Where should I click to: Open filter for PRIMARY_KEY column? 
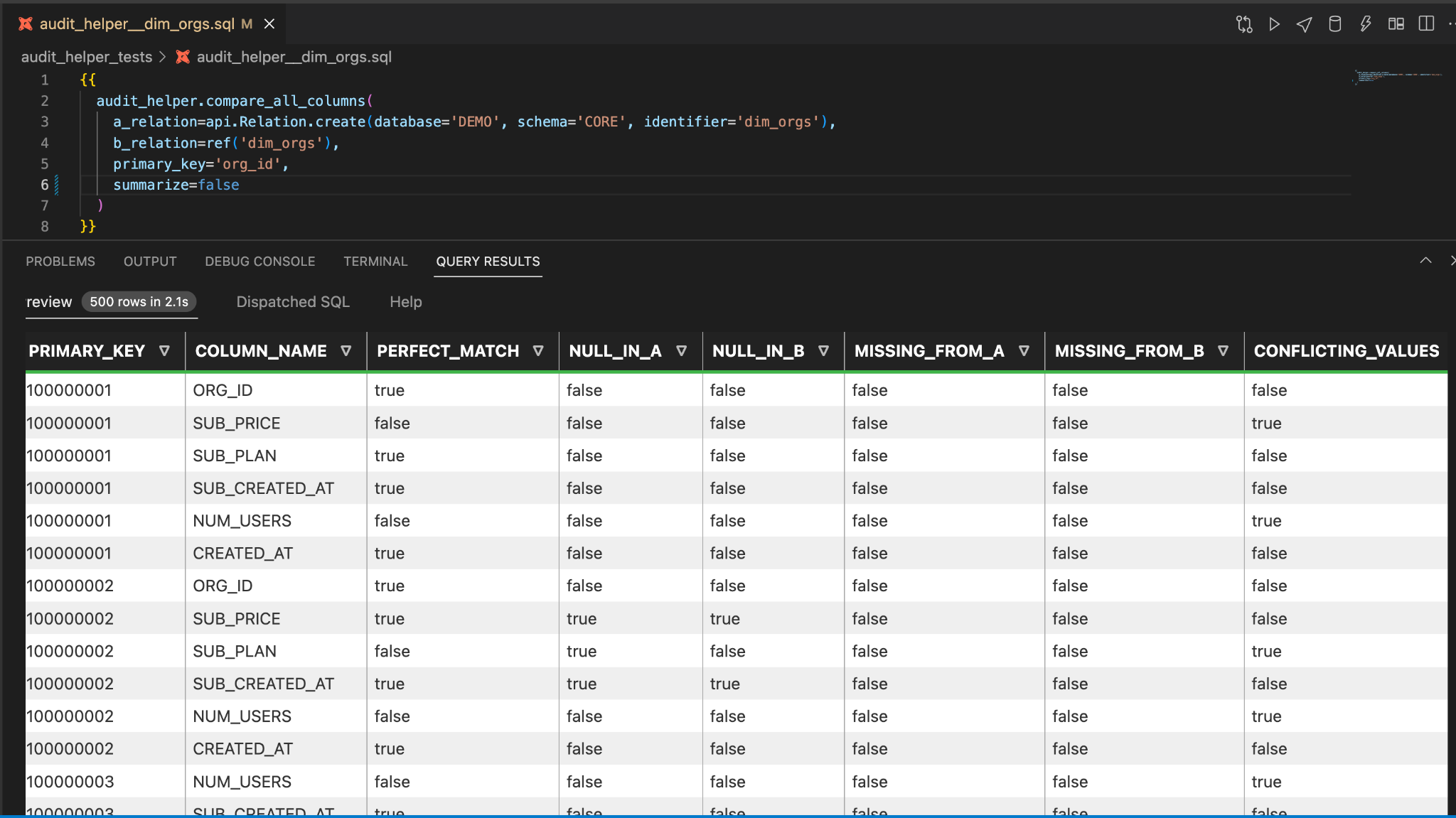point(164,350)
